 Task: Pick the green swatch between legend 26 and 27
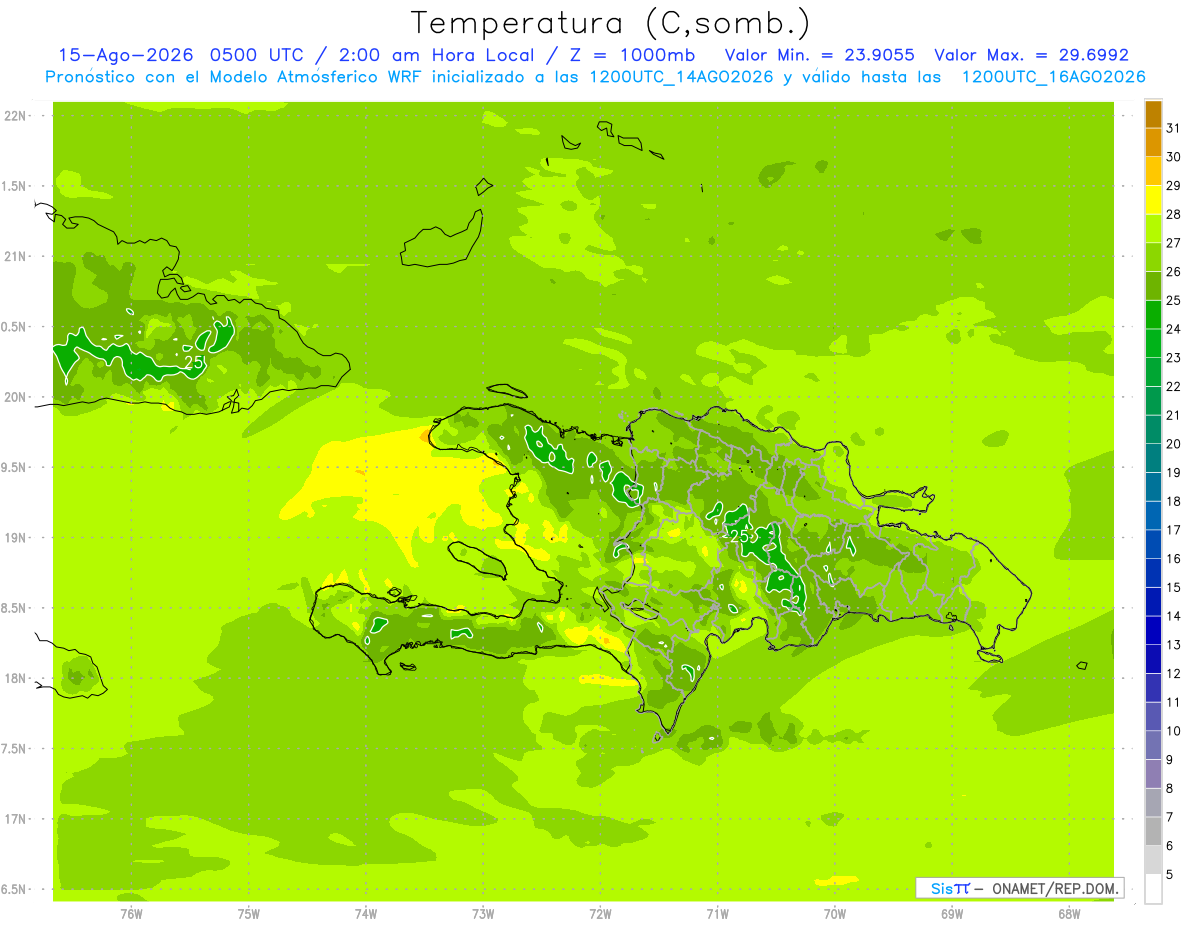click(1153, 257)
